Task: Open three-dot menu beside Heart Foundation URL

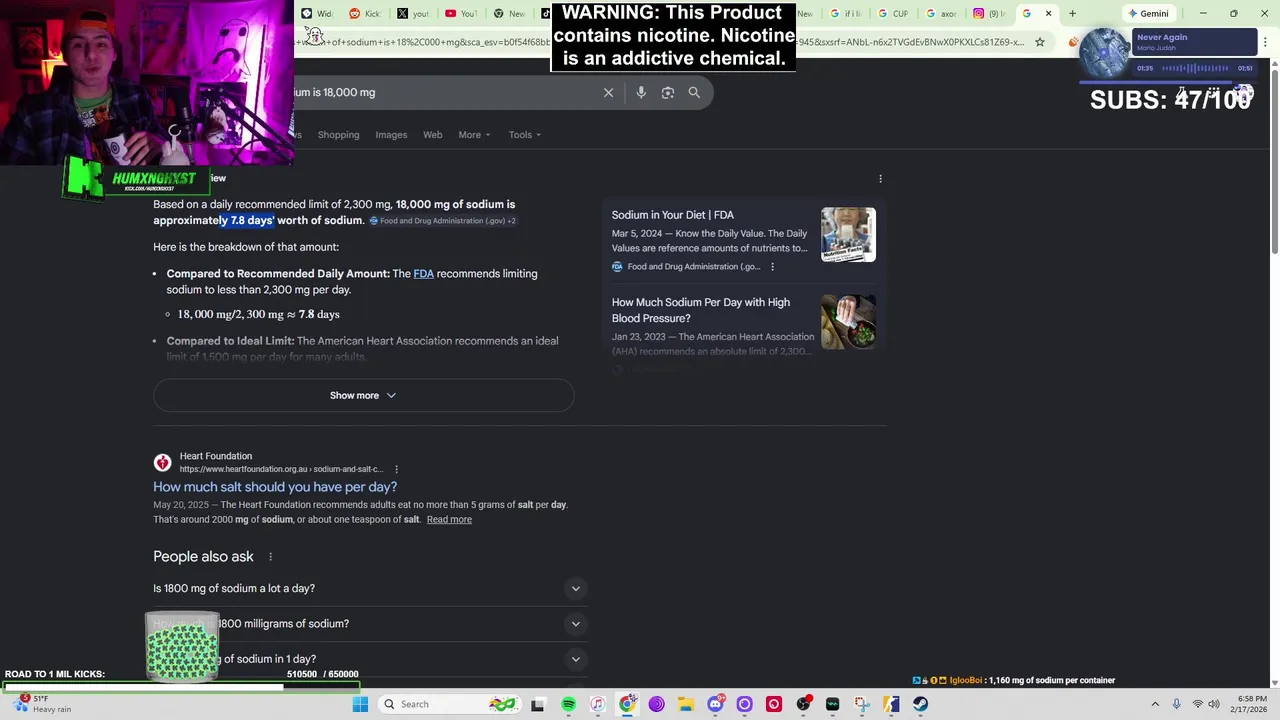Action: [x=396, y=469]
